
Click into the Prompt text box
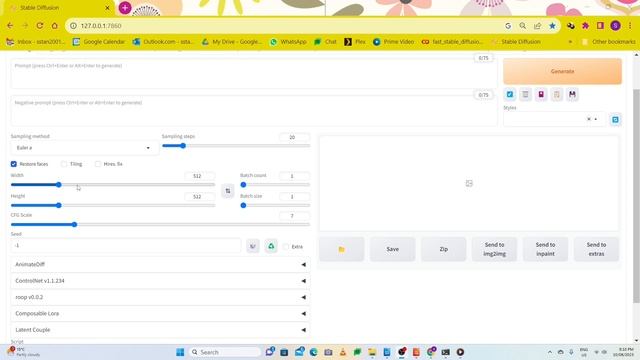coord(253,74)
